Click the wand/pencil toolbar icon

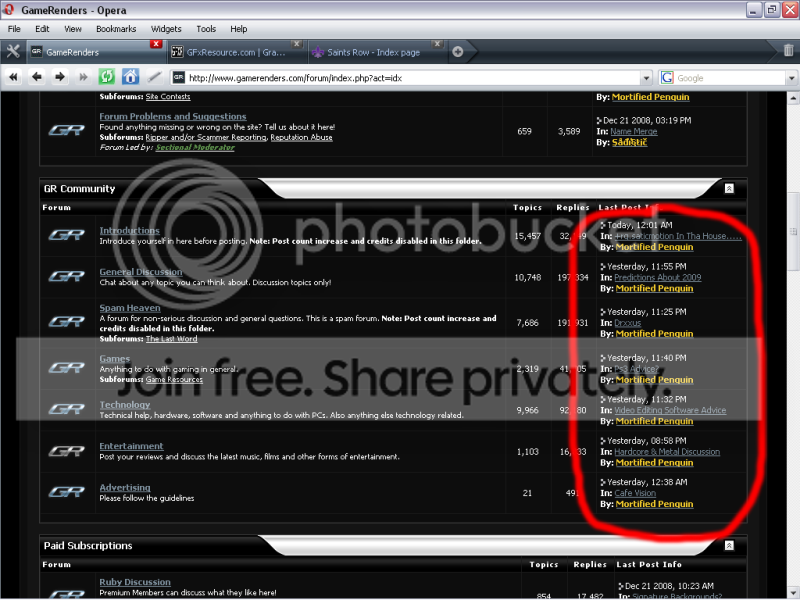154,77
